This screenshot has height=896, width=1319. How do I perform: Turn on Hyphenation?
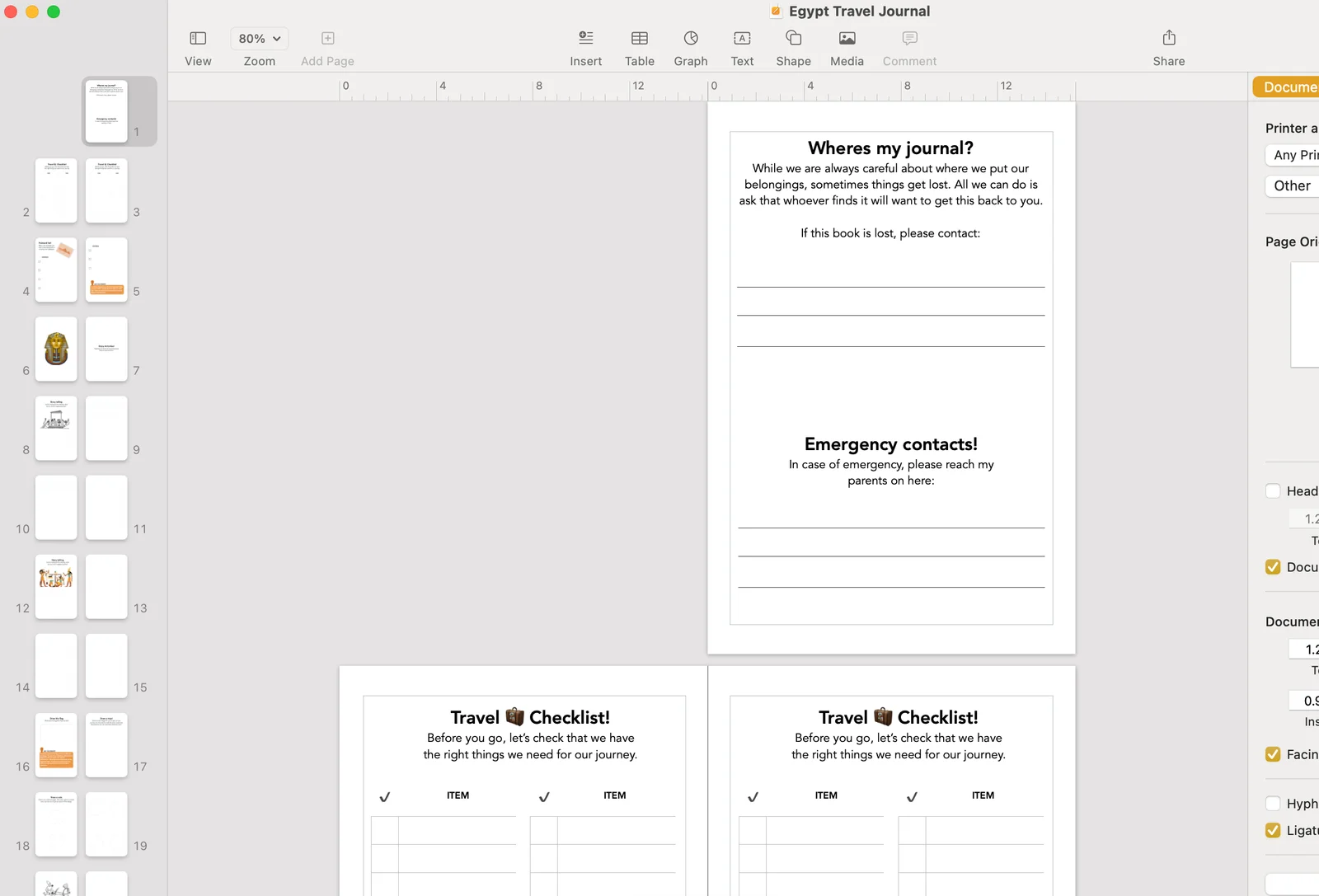(x=1271, y=804)
